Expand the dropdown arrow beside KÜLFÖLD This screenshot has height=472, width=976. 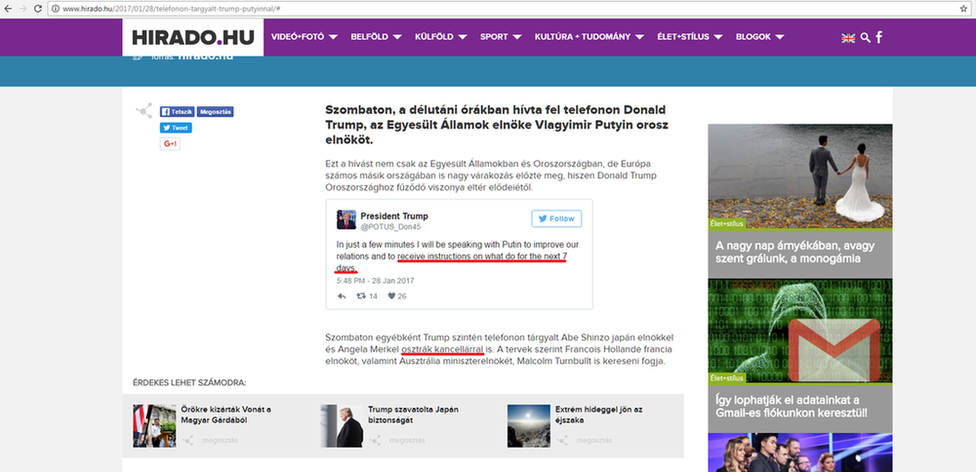coord(462,37)
